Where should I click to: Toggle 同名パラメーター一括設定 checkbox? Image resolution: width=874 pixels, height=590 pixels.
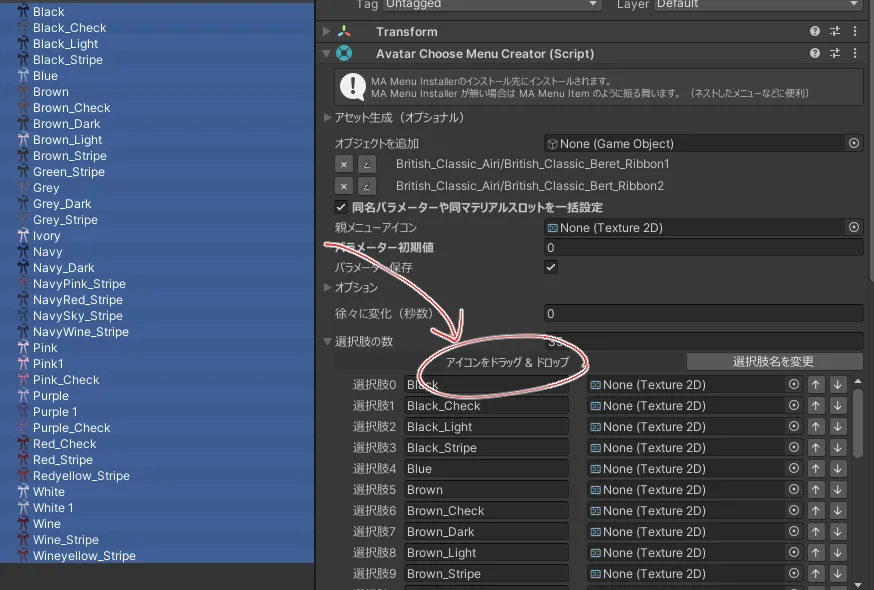341,207
